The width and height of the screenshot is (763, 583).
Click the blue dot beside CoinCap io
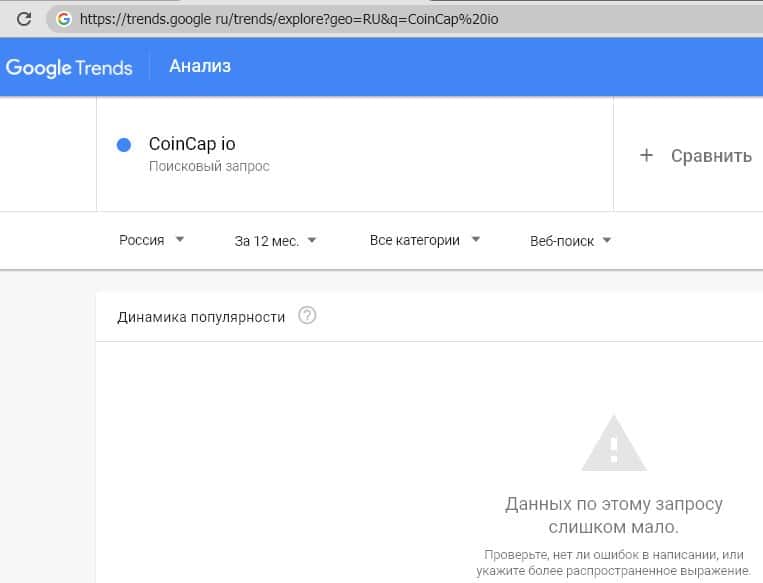pyautogui.click(x=124, y=144)
